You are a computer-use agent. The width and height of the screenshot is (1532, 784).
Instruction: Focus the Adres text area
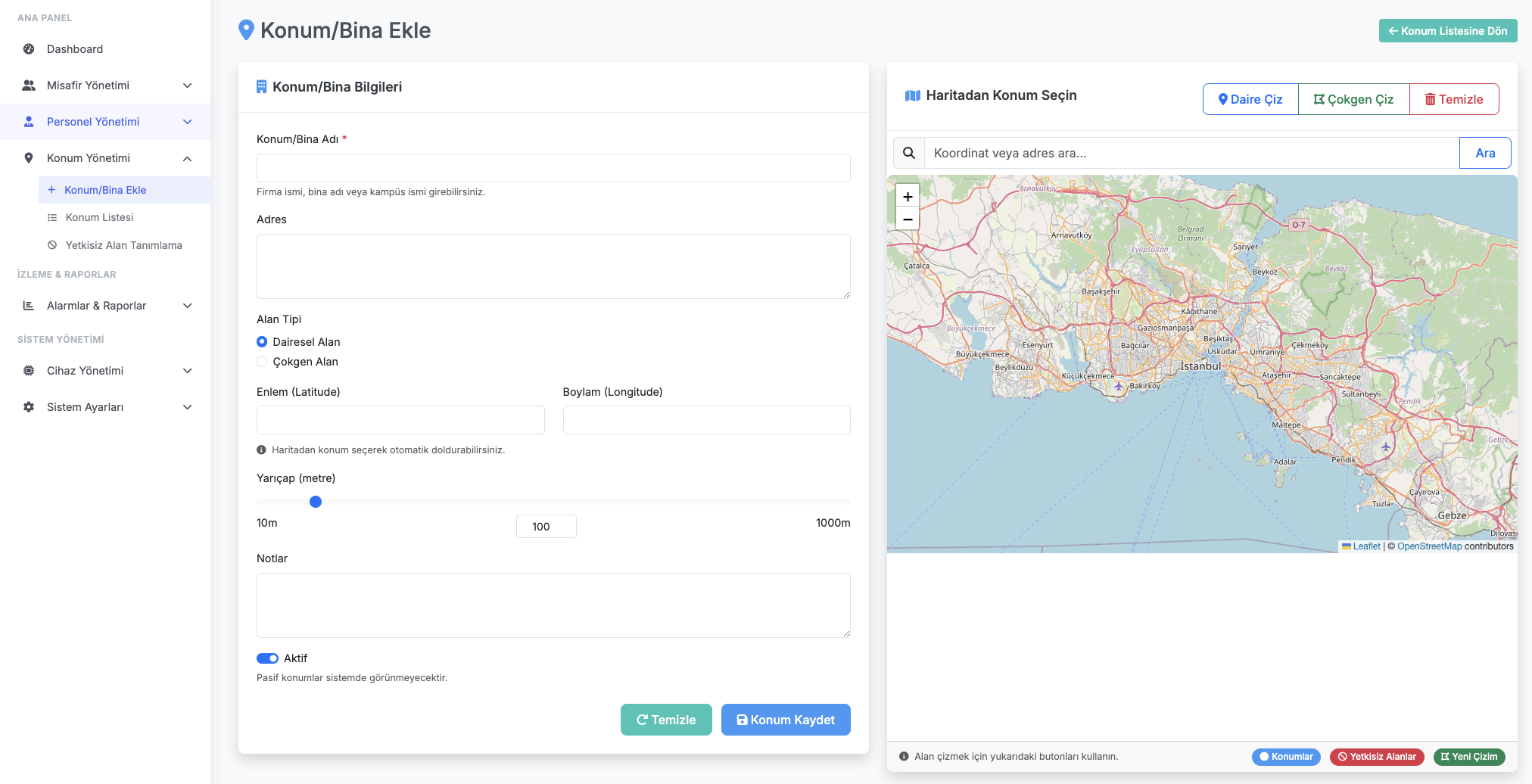(x=553, y=266)
